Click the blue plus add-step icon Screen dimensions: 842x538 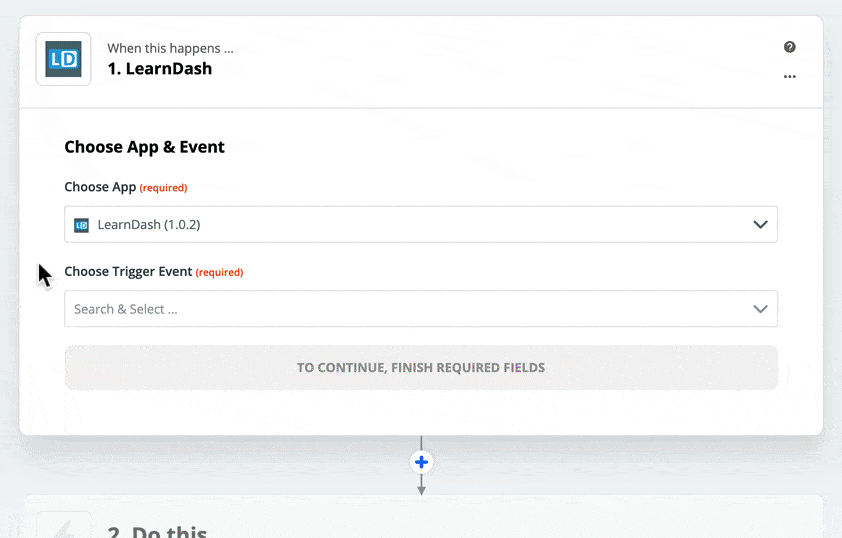tap(422, 462)
